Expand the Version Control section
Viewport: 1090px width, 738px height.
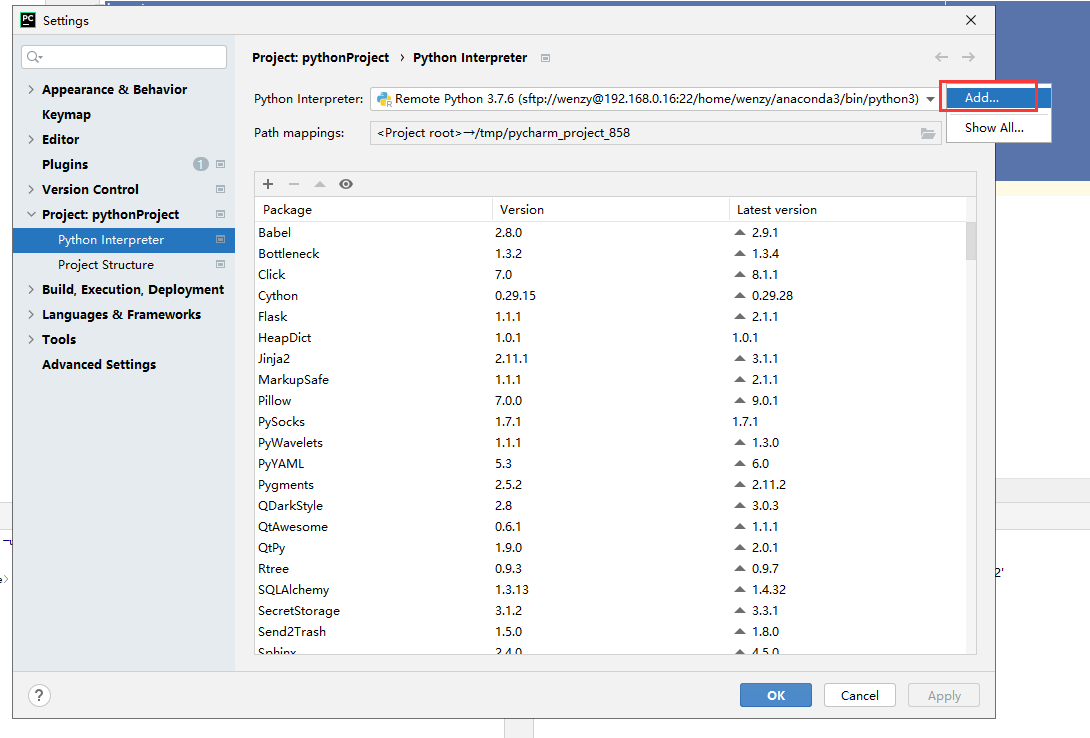tap(31, 190)
